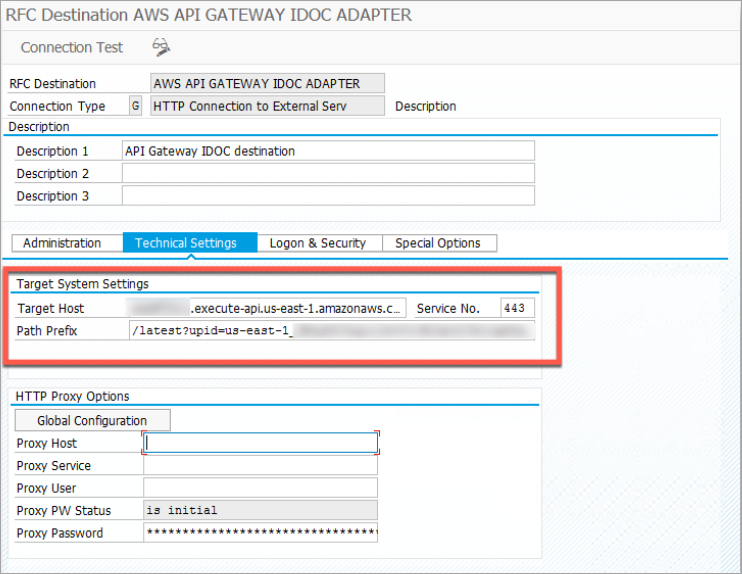Click the Proxy Password field
The height and width of the screenshot is (574, 742).
pyautogui.click(x=260, y=532)
